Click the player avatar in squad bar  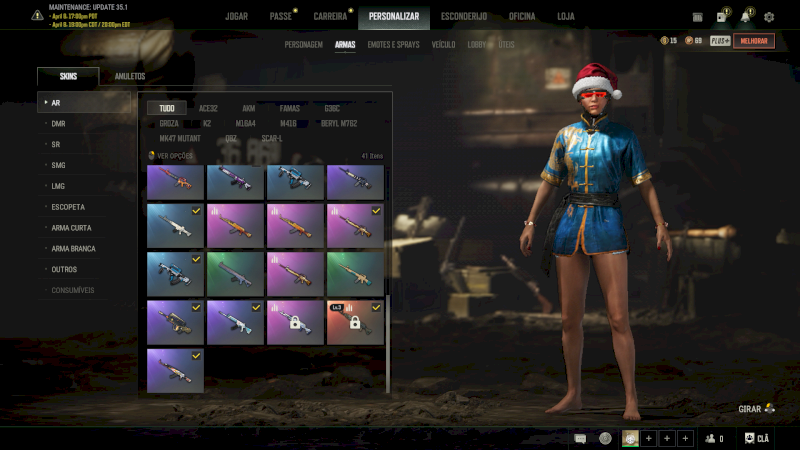coord(630,438)
